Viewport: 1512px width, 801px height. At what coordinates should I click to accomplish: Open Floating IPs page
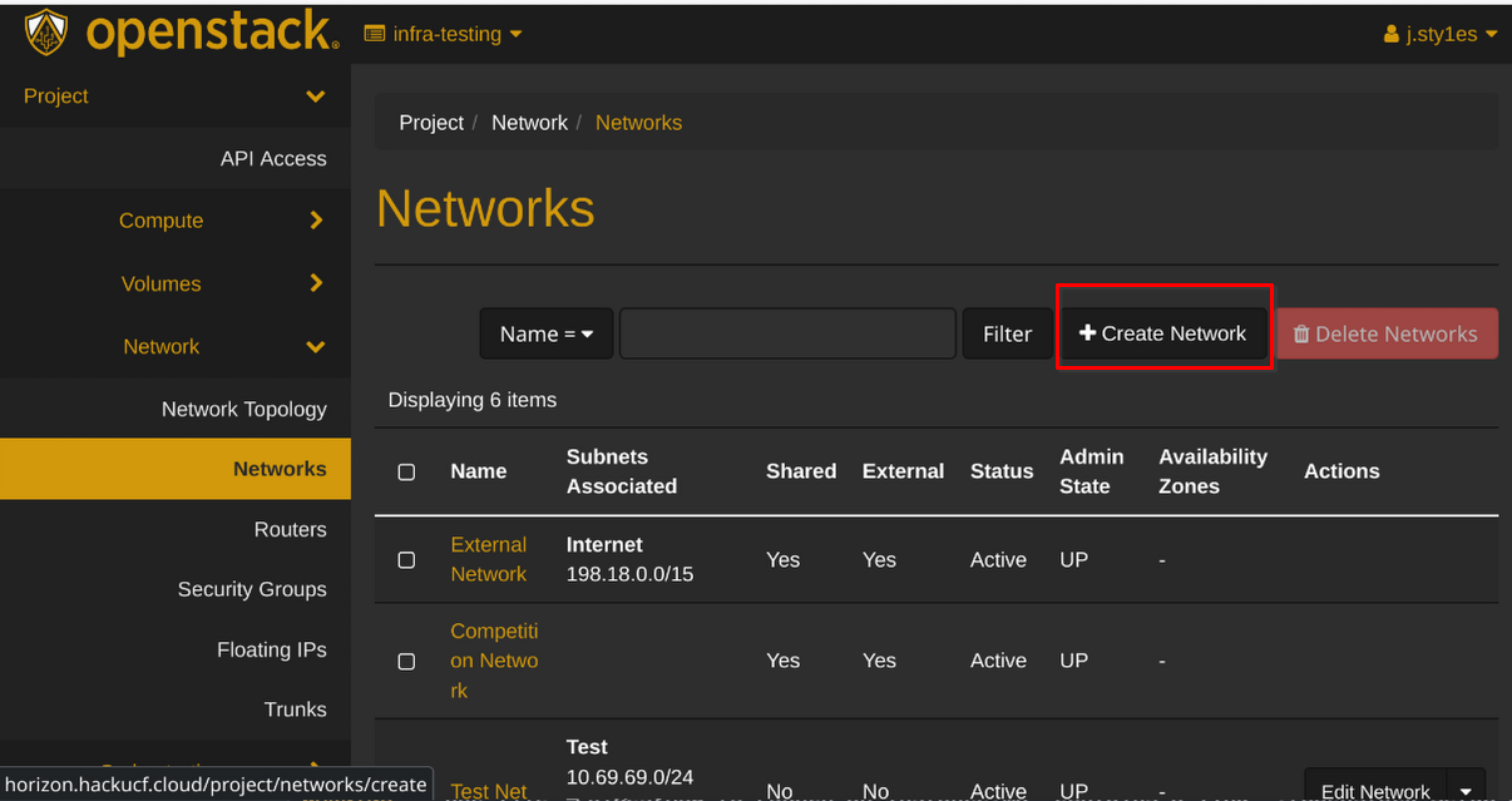(271, 649)
